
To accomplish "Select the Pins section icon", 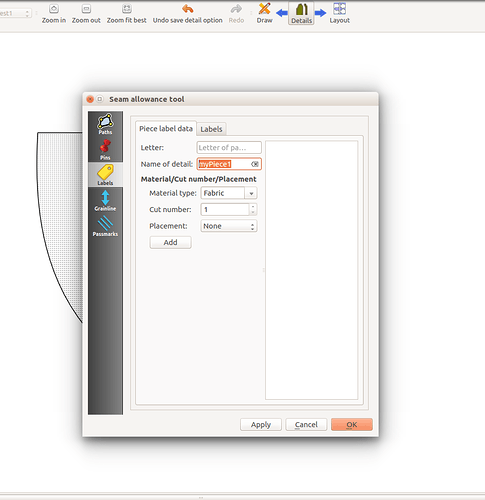I will pos(105,149).
